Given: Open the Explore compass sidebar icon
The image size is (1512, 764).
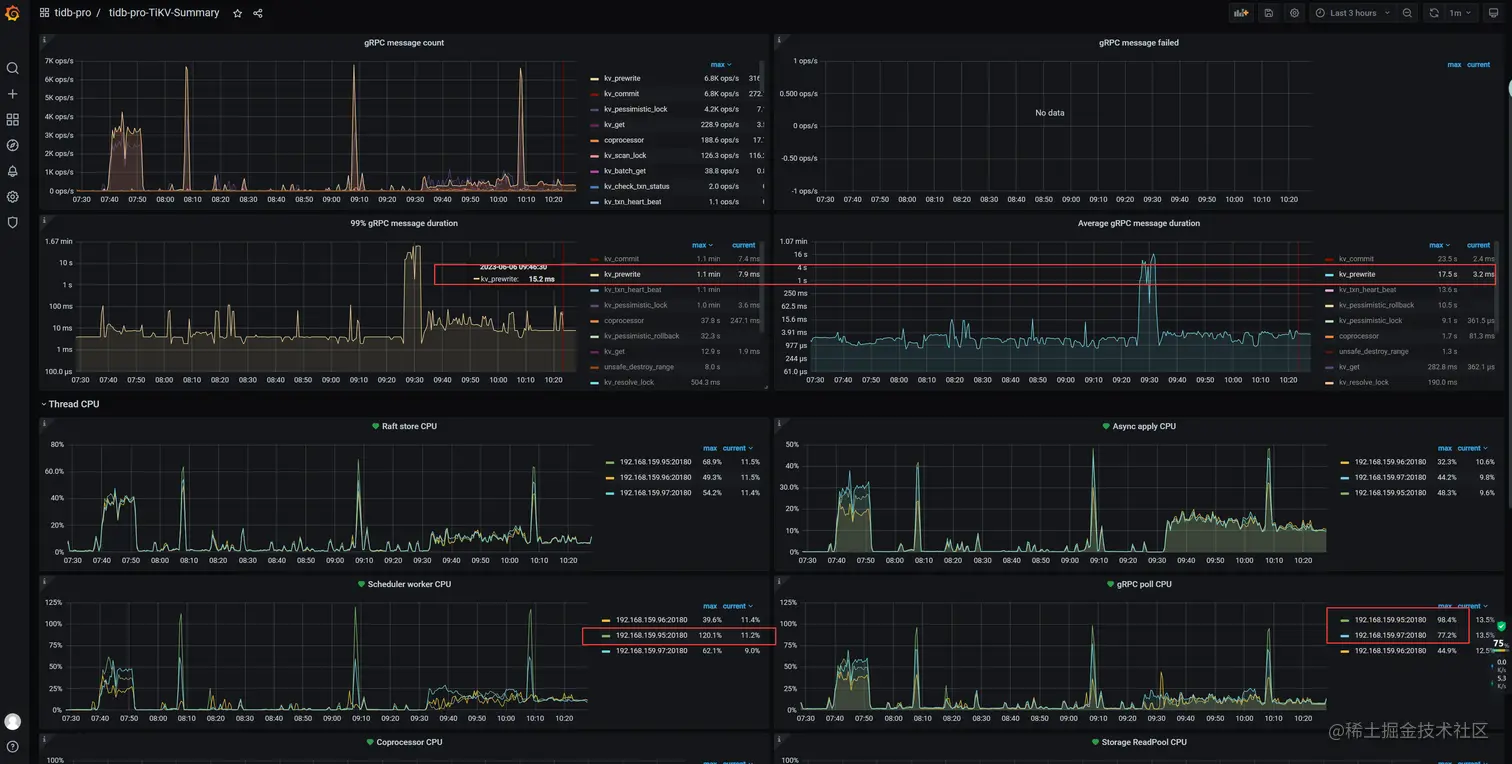Looking at the screenshot, I should 13,145.
